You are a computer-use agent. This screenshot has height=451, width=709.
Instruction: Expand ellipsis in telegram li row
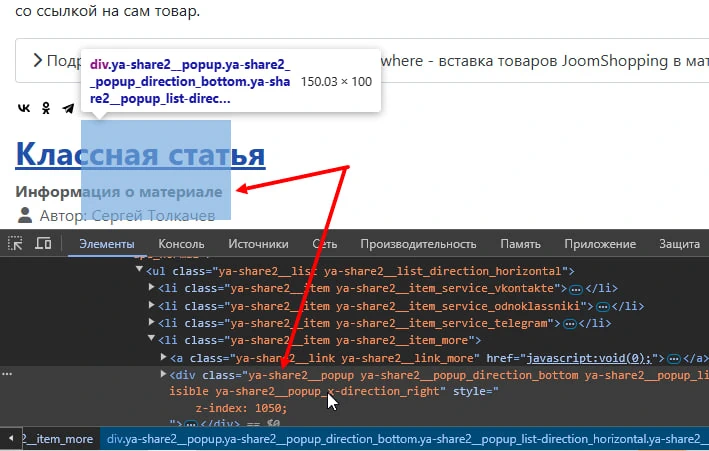point(570,323)
